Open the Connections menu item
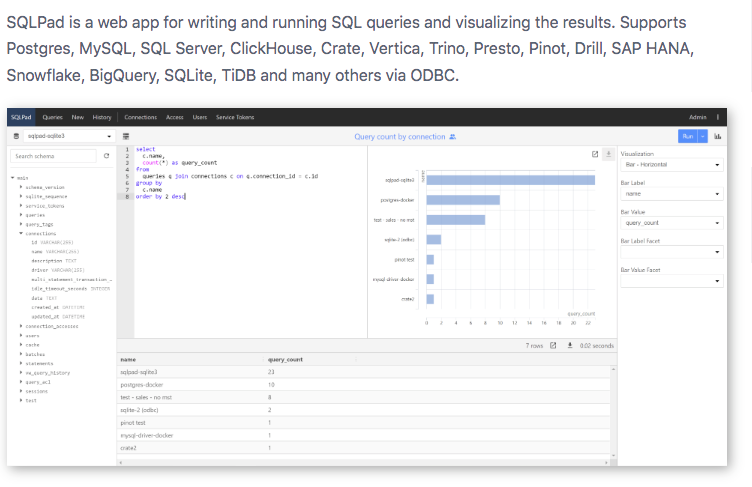 141,117
